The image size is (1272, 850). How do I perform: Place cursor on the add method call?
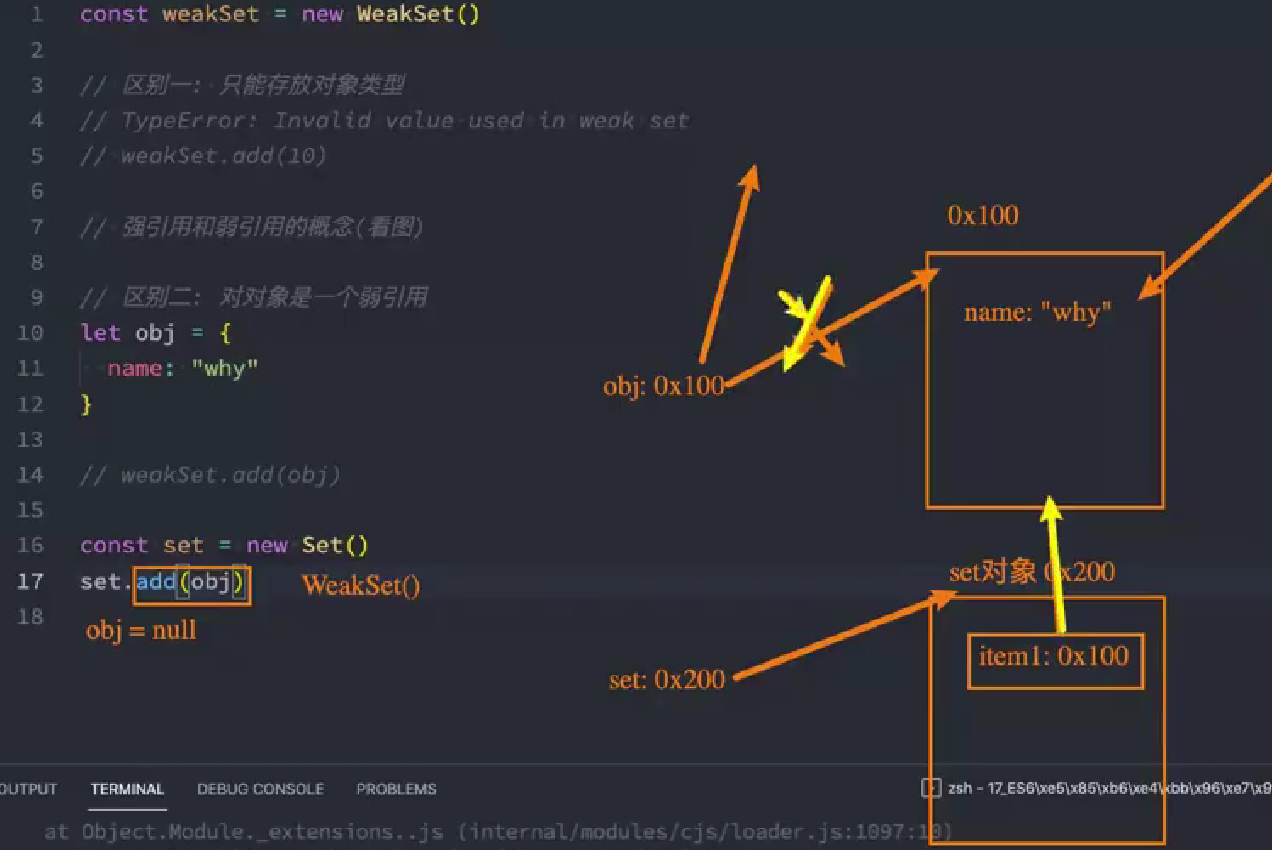pos(156,582)
